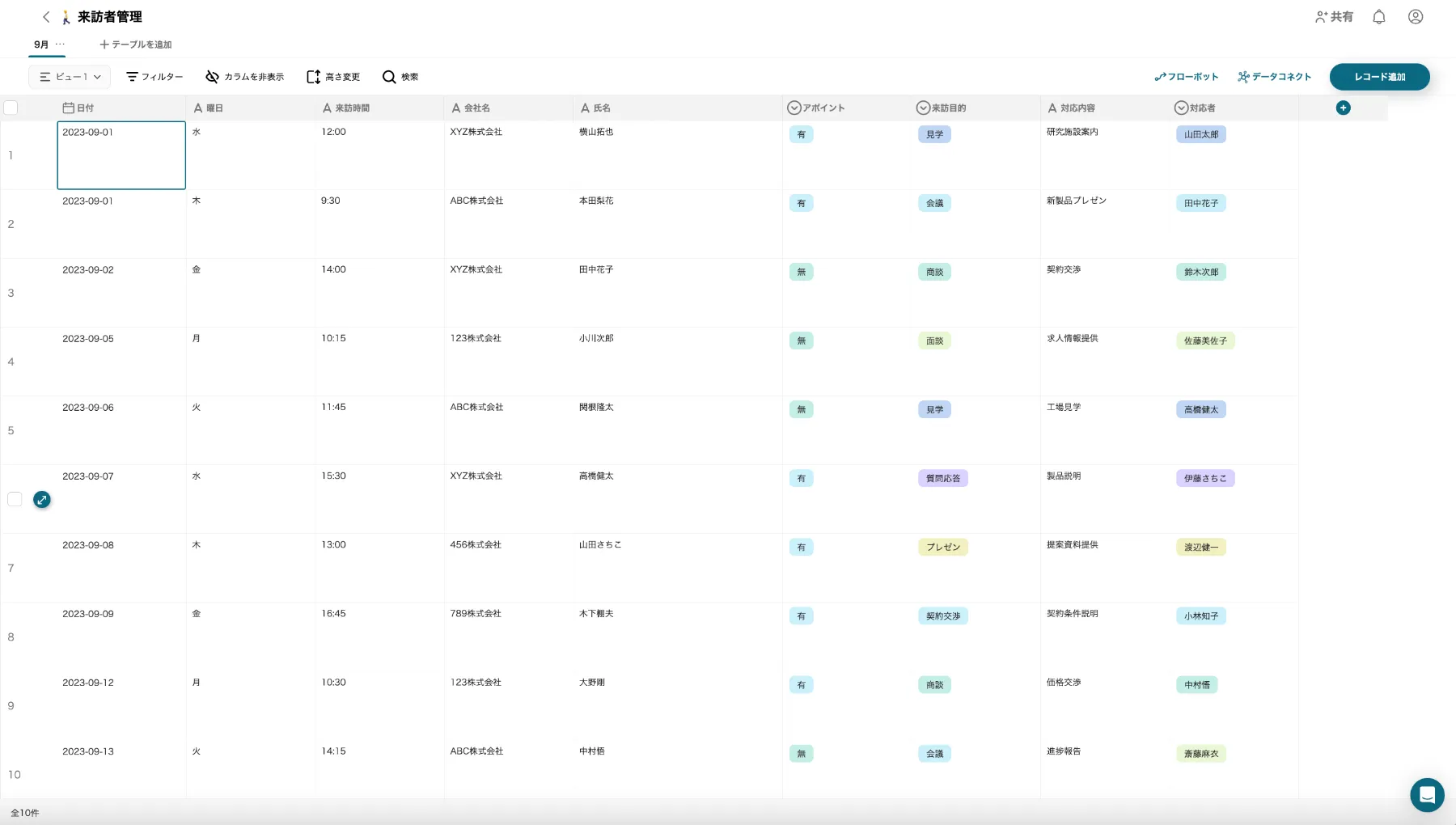This screenshot has height=825, width=1456.
Task: Click the プレゼン purpose tag
Action: [x=943, y=547]
